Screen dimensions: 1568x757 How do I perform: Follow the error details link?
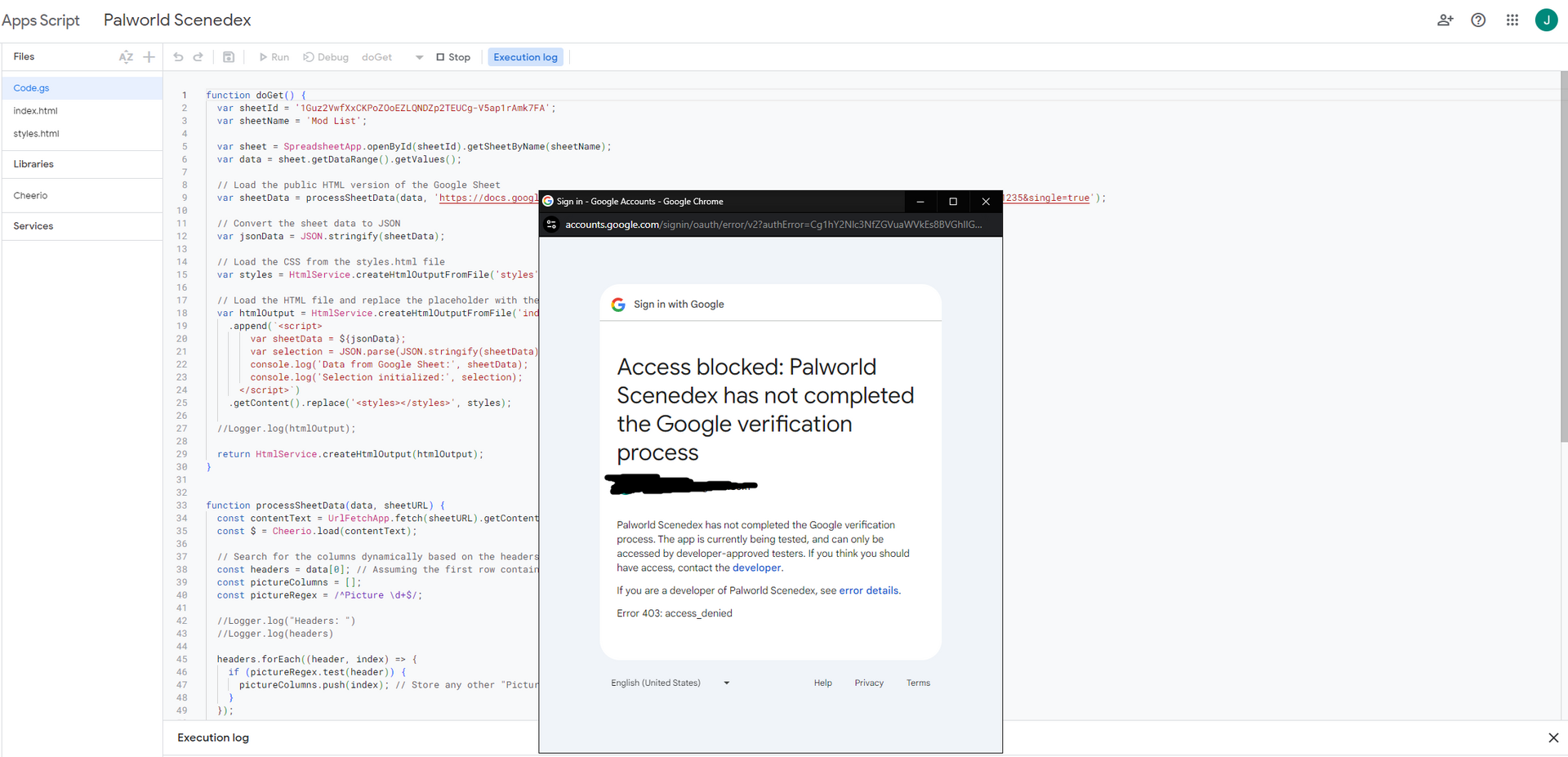pos(869,590)
